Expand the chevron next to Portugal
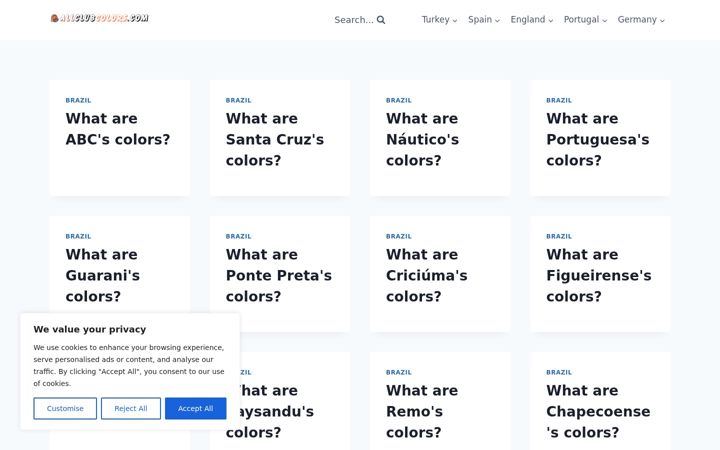This screenshot has width=720, height=450. pos(604,20)
